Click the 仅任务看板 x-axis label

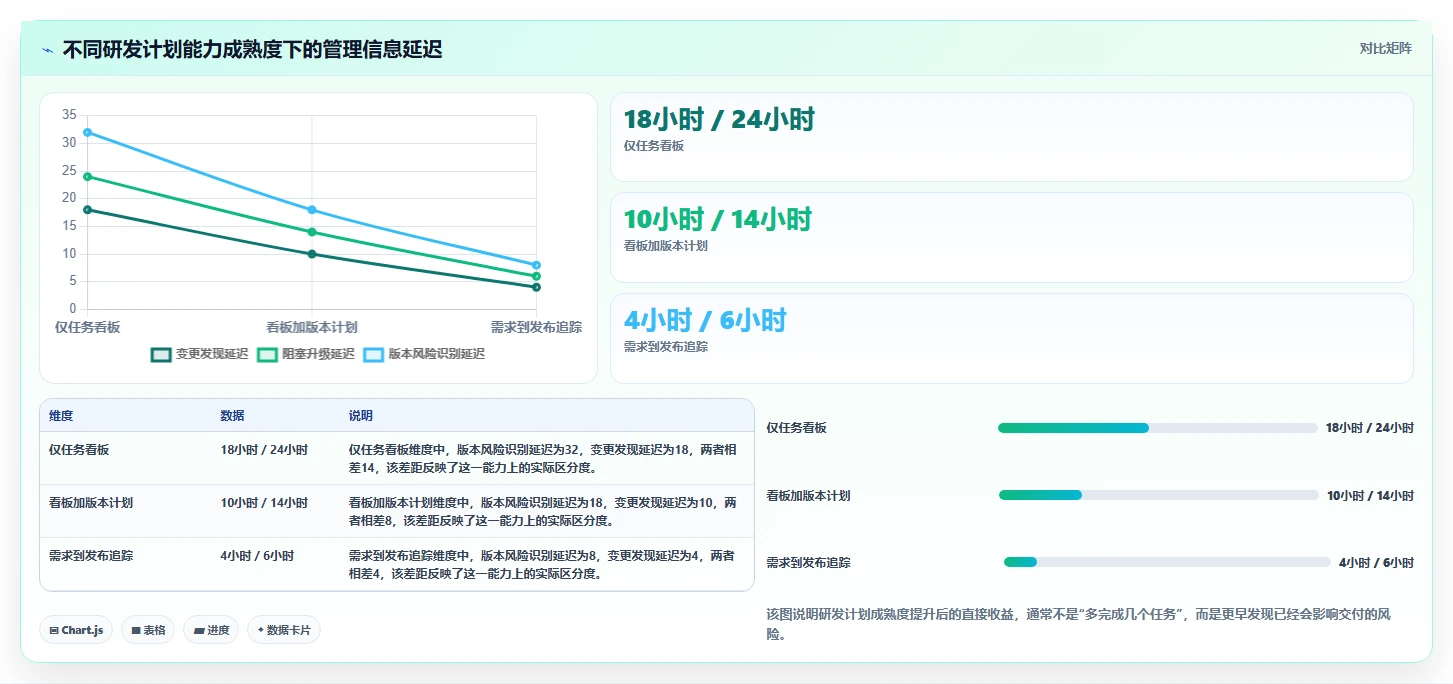tap(88, 327)
